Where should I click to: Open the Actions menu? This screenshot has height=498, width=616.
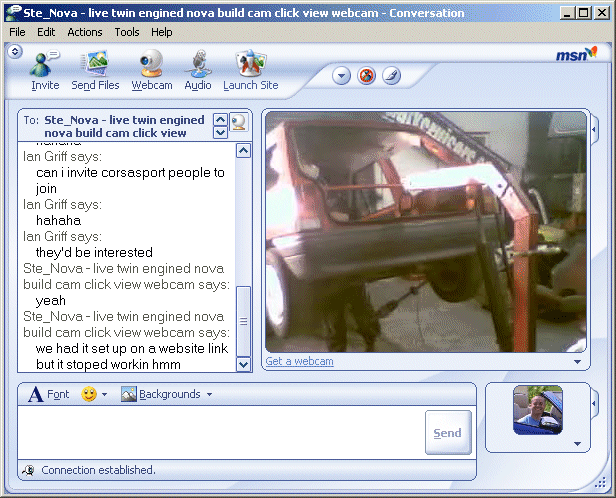pyautogui.click(x=85, y=32)
